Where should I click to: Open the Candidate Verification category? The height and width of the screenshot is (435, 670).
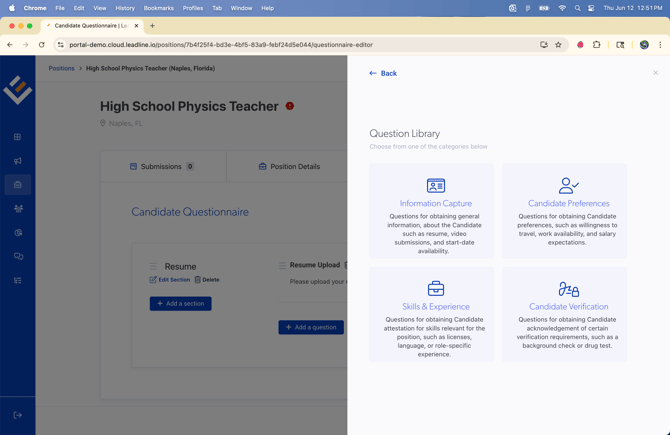pos(568,307)
